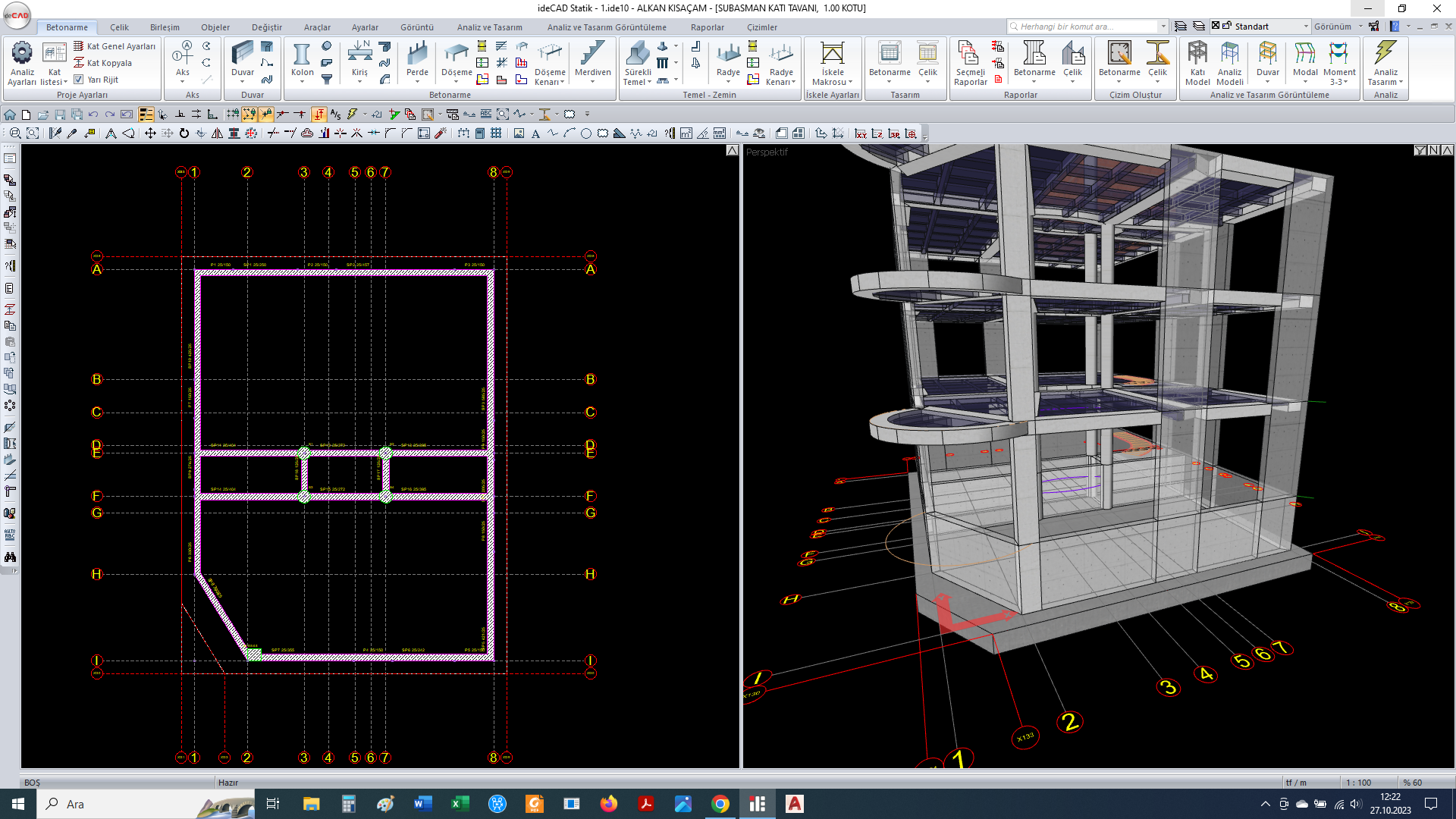Viewport: 1456px width, 819px height.
Task: Click Kat Kopyala button
Action: (102, 63)
